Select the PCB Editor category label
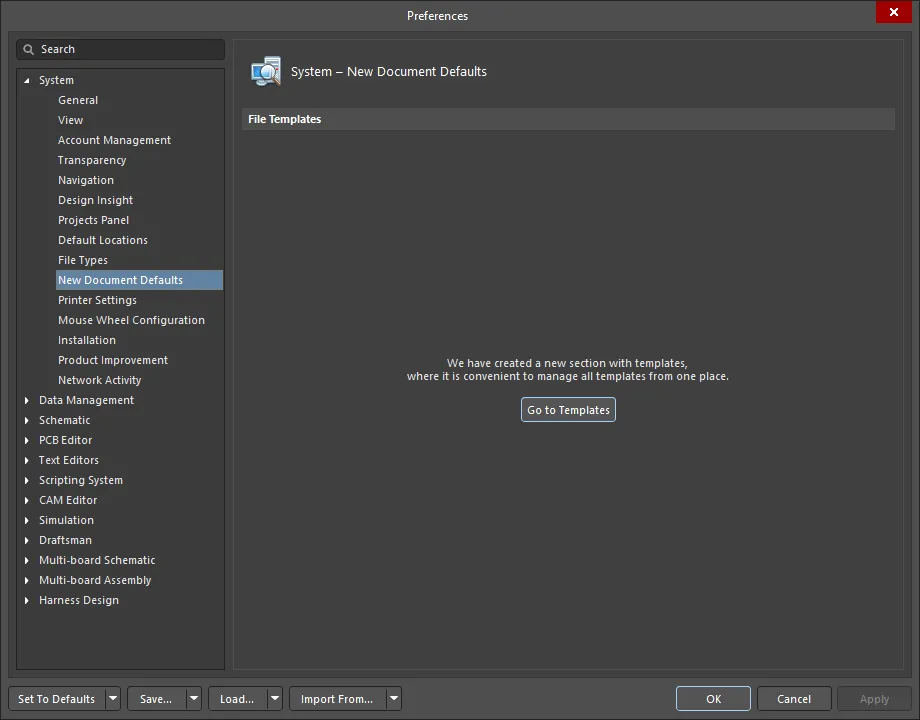Viewport: 920px width, 720px height. point(66,440)
